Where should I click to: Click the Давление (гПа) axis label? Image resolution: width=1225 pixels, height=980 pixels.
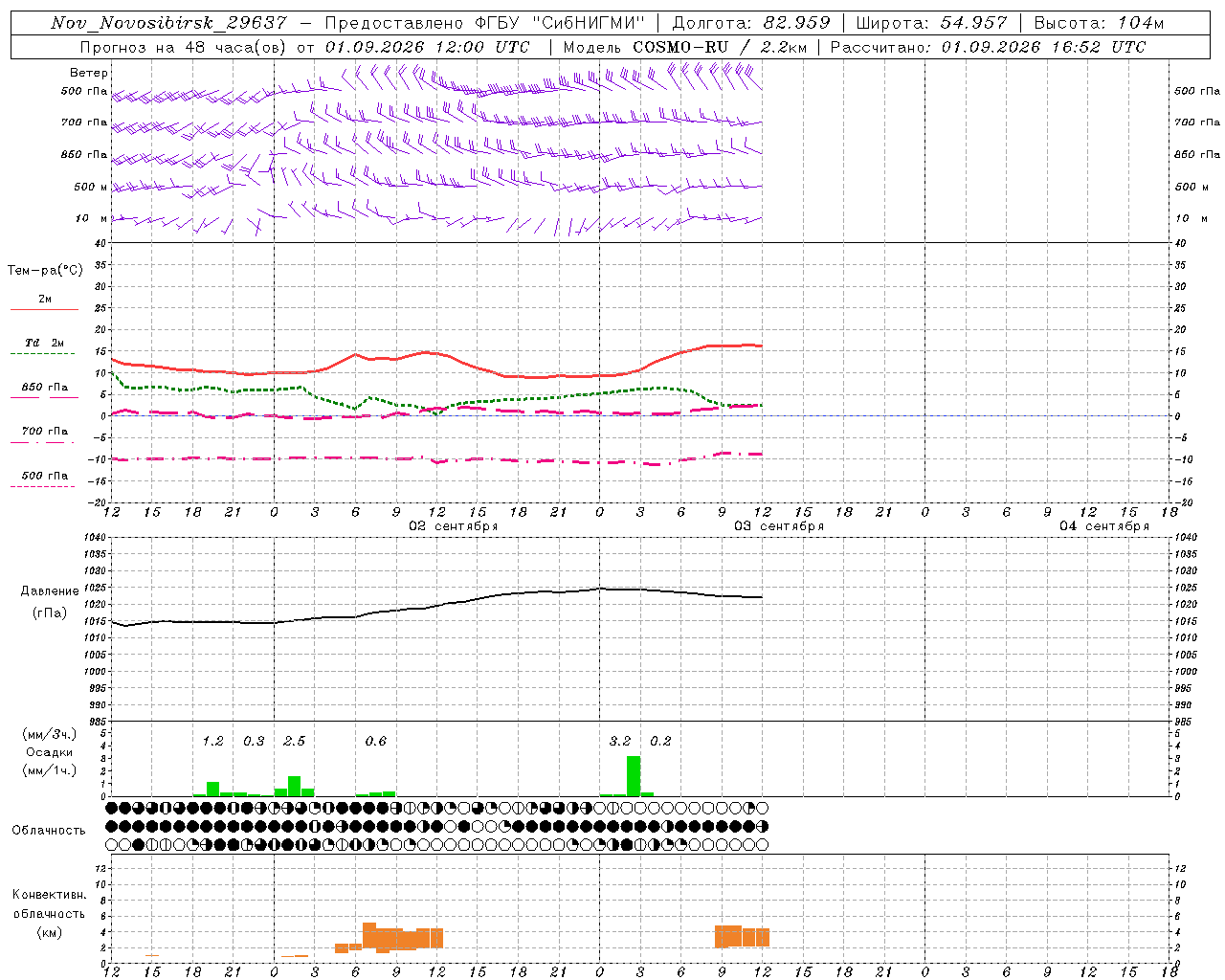point(50,602)
